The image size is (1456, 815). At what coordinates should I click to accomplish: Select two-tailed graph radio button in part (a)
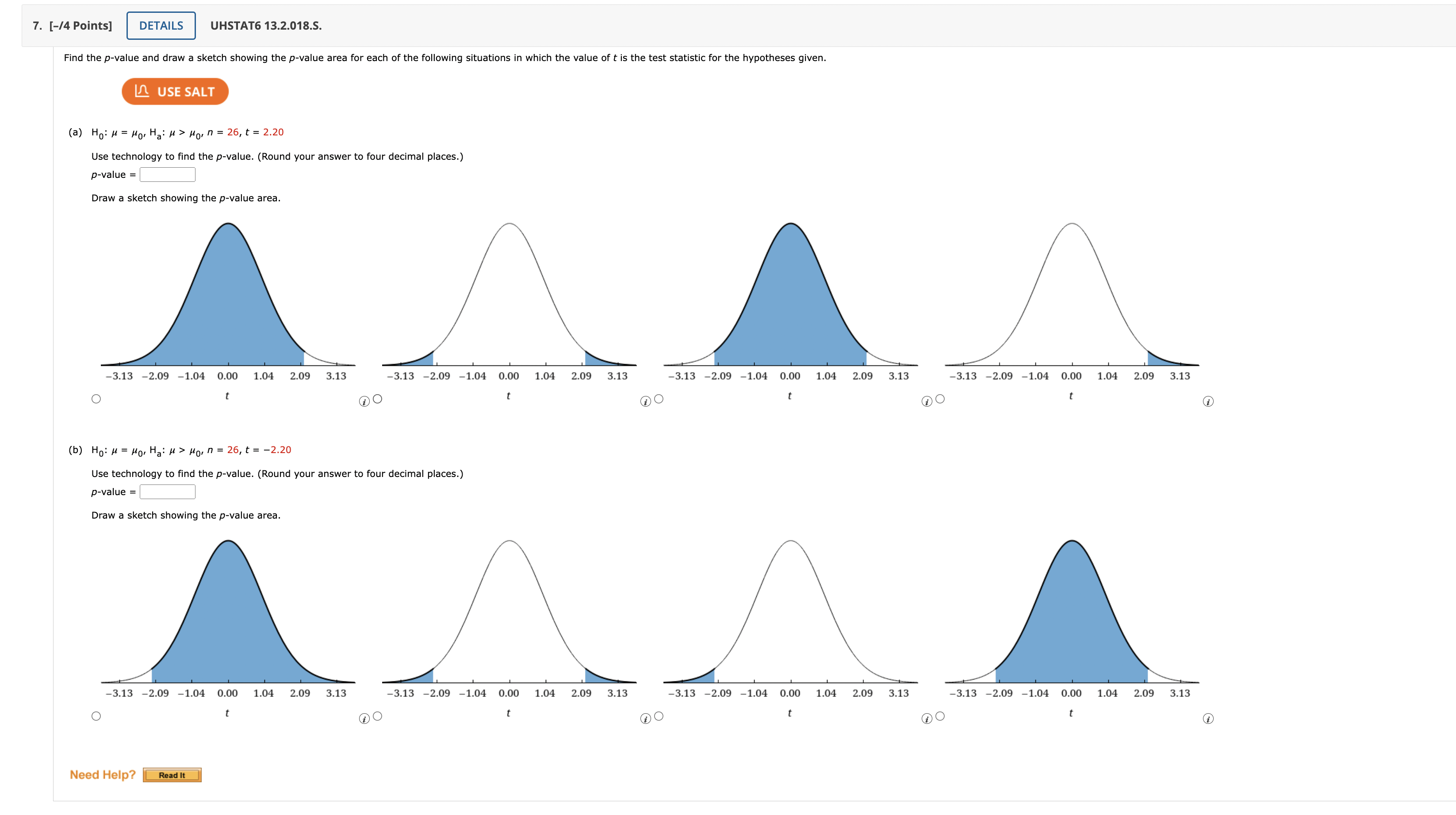click(378, 399)
